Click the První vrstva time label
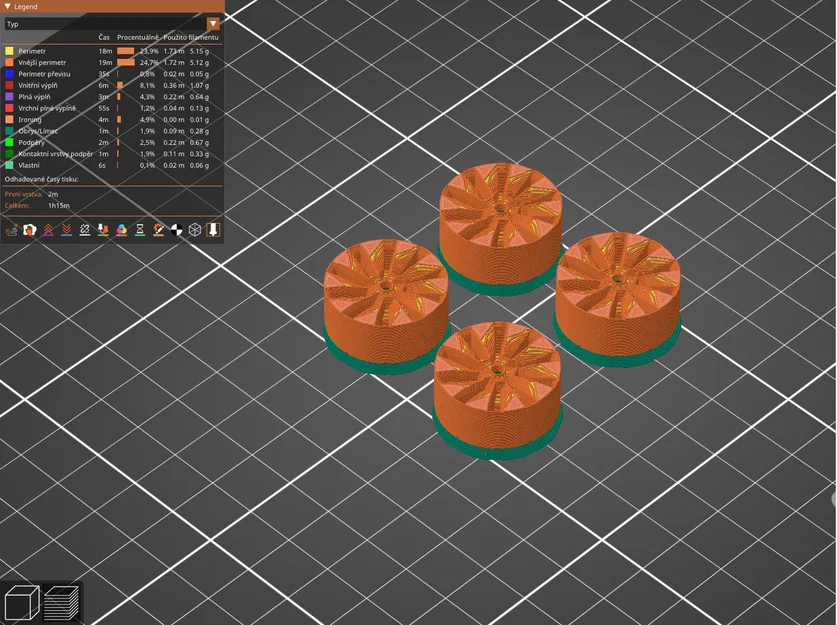The image size is (837, 625). [x=24, y=194]
